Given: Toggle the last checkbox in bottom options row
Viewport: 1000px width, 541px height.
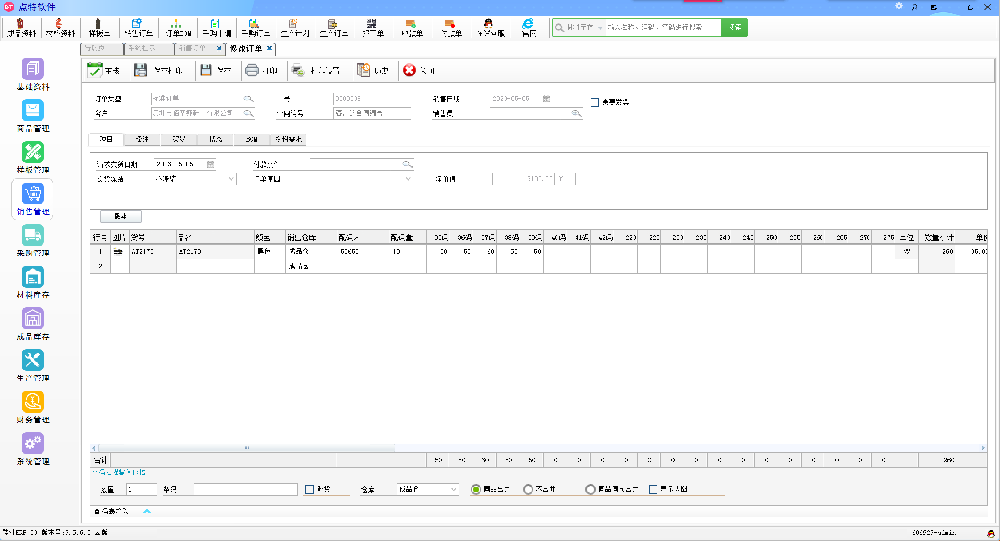Looking at the screenshot, I should point(652,489).
